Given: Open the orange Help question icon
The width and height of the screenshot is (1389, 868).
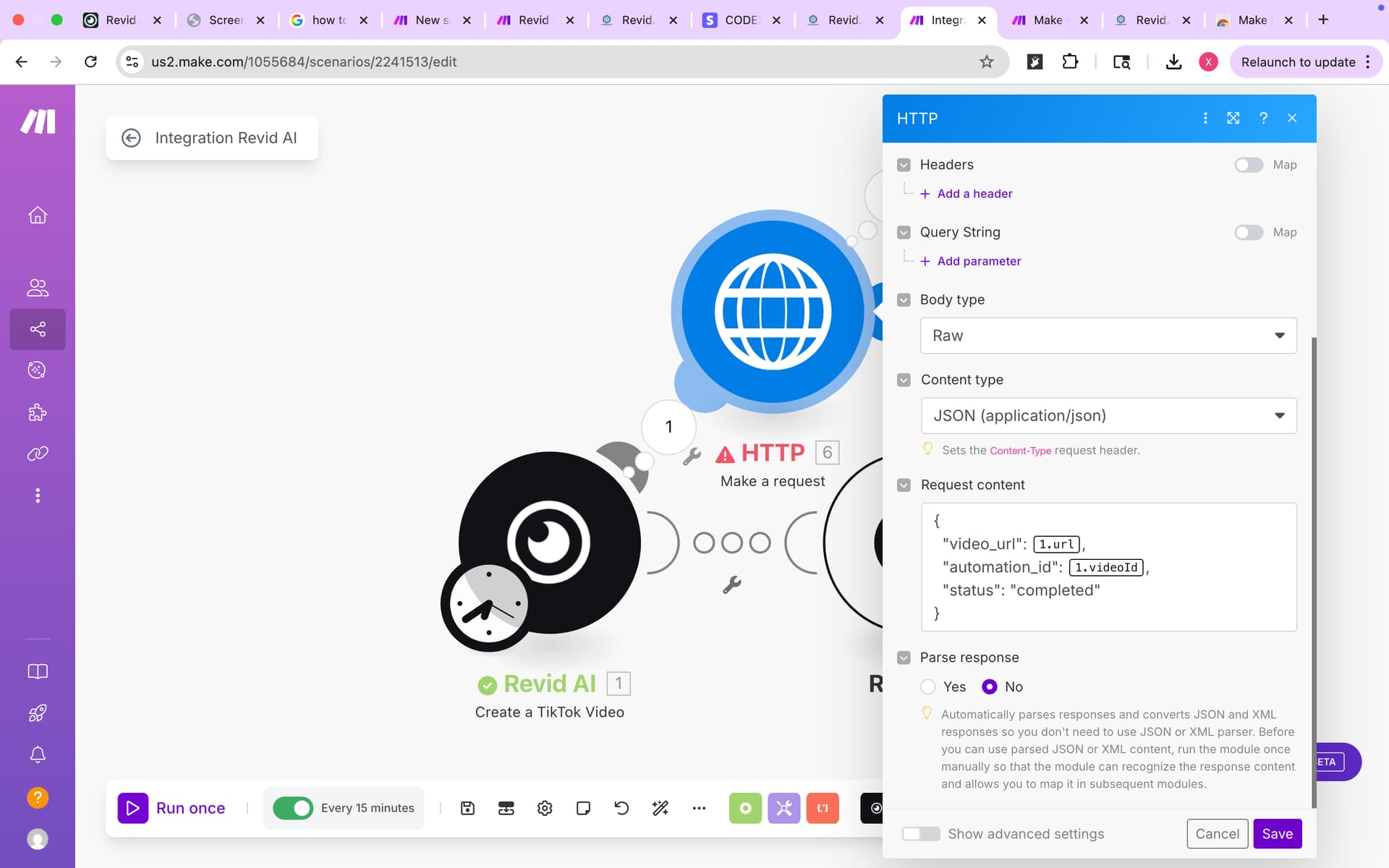Looking at the screenshot, I should (38, 797).
